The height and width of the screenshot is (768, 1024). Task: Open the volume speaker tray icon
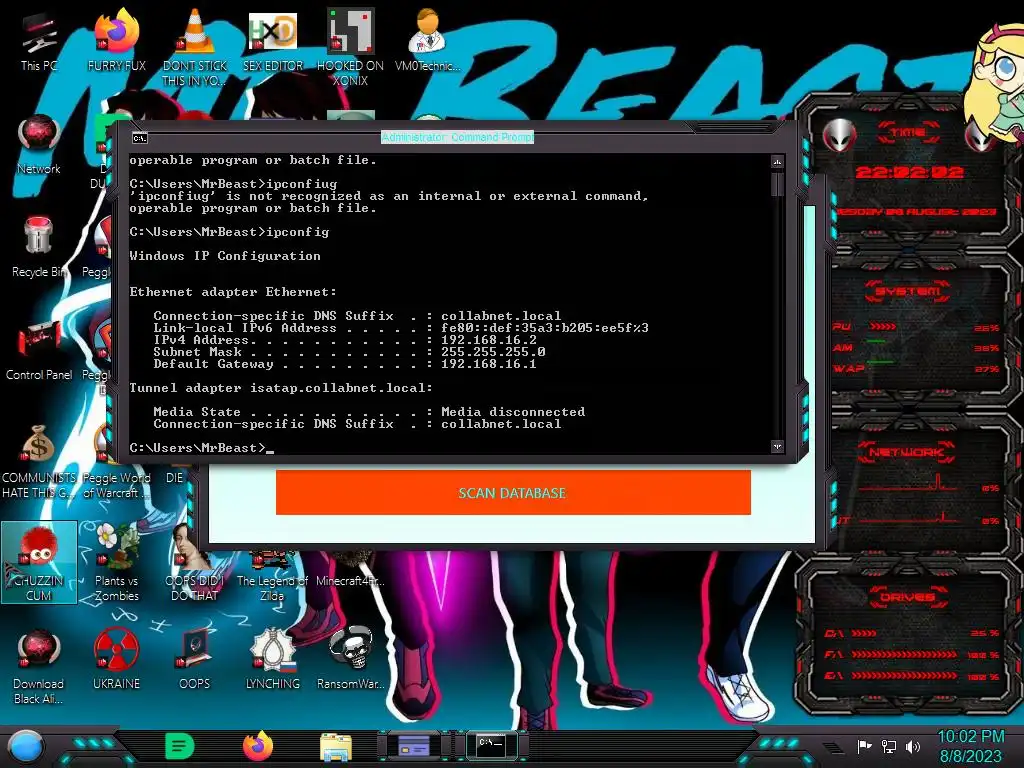(x=913, y=746)
